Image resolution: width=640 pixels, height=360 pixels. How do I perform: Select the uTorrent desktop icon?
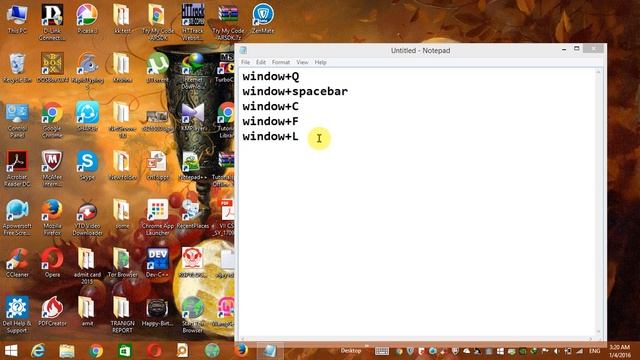click(x=158, y=68)
